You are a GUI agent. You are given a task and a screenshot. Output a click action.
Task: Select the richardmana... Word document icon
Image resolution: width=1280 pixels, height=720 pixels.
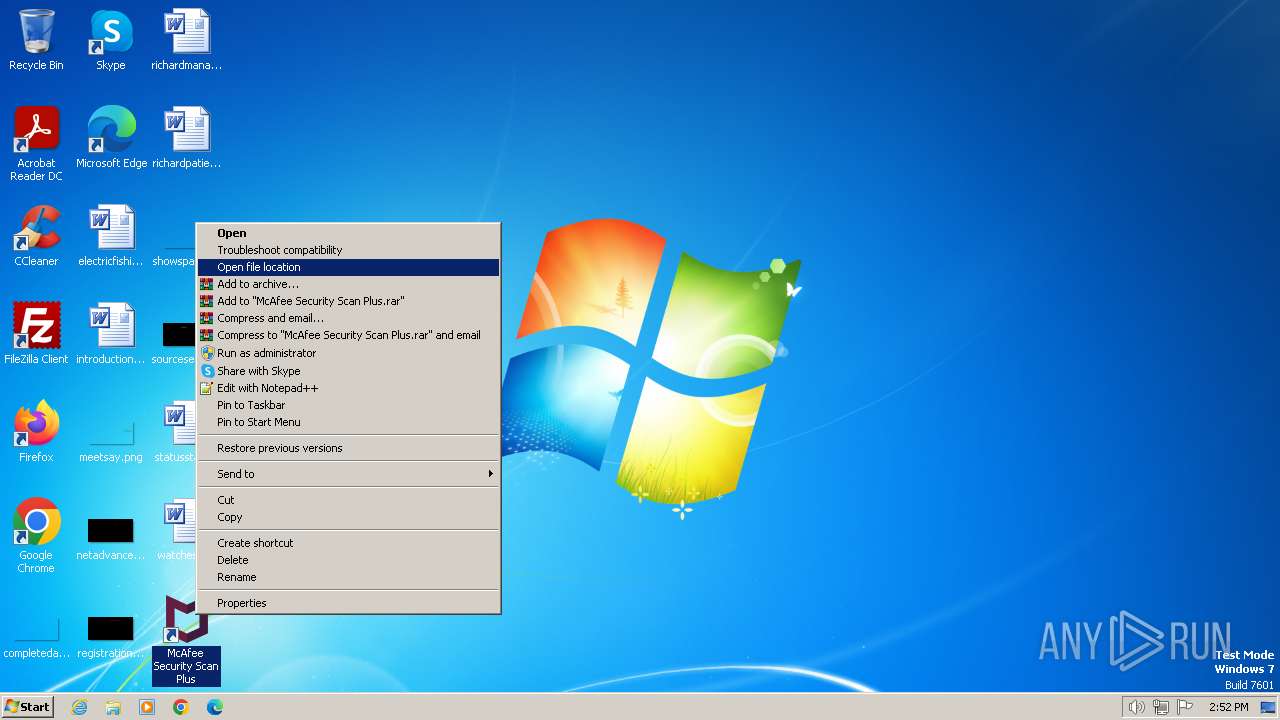186,40
